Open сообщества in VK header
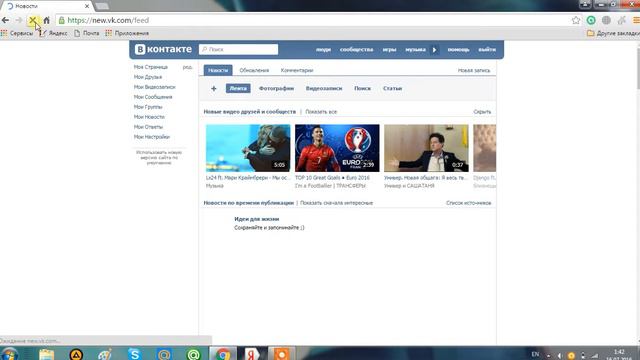The image size is (640, 360). coord(356,49)
